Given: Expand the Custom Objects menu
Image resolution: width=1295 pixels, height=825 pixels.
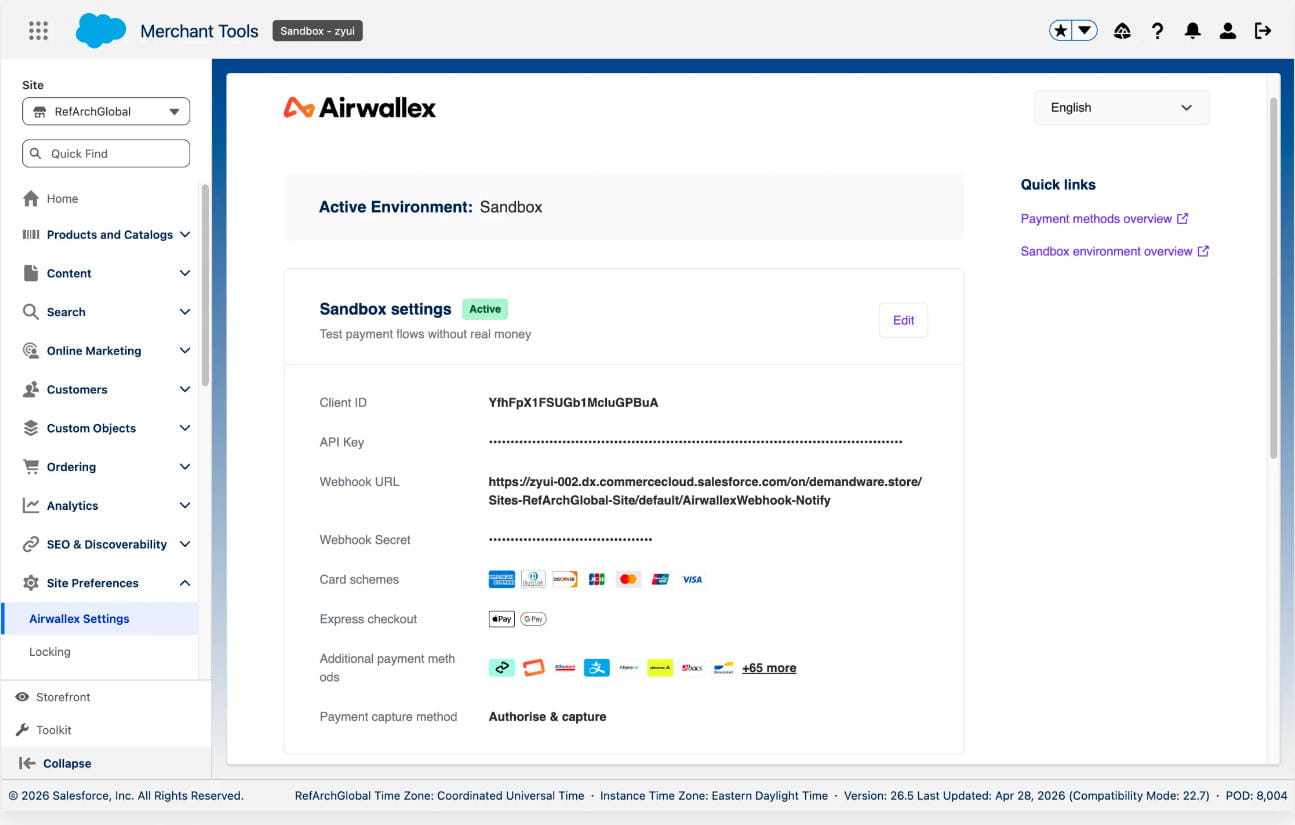Looking at the screenshot, I should pyautogui.click(x=106, y=428).
